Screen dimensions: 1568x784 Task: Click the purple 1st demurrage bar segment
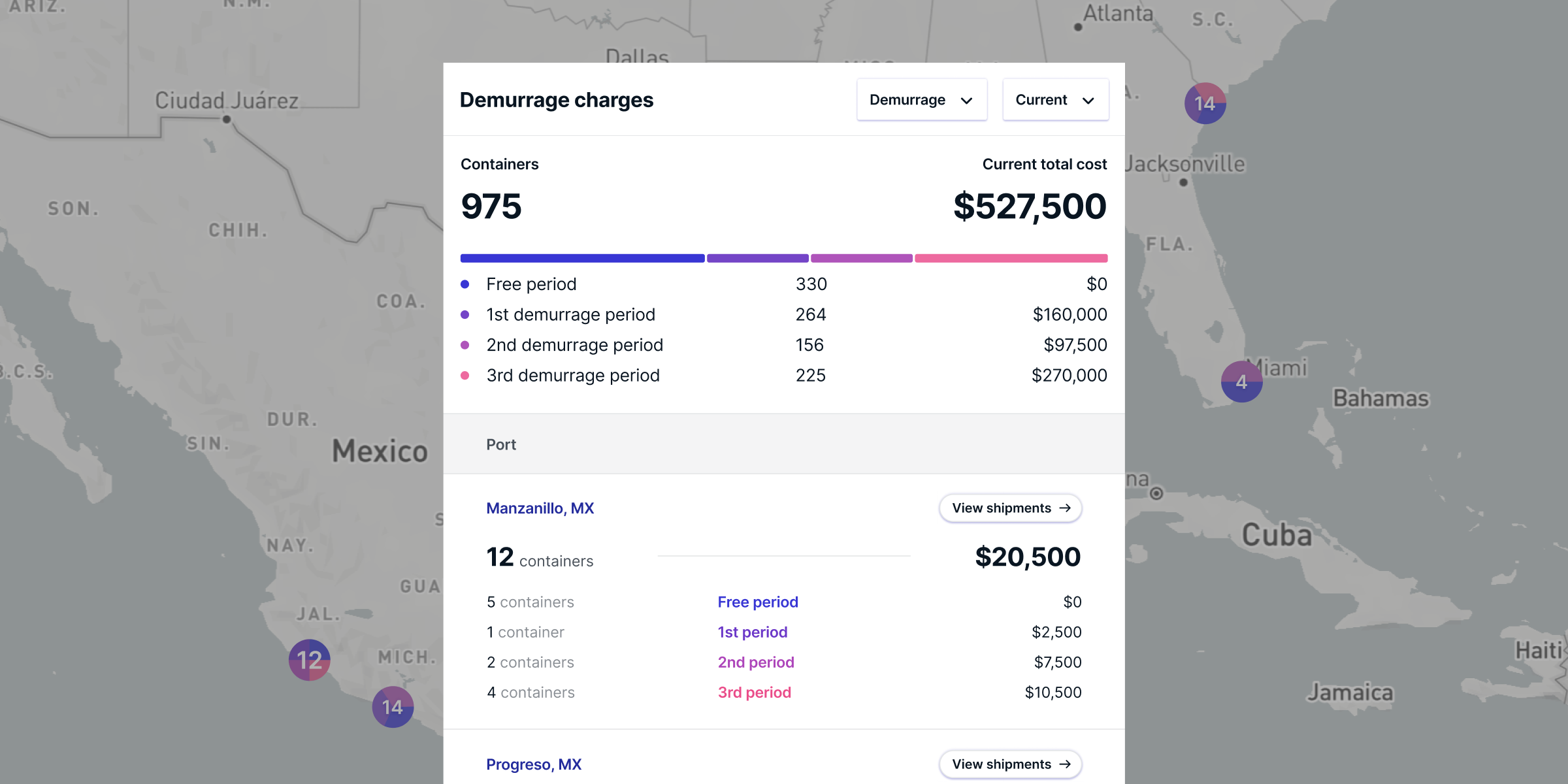point(757,258)
